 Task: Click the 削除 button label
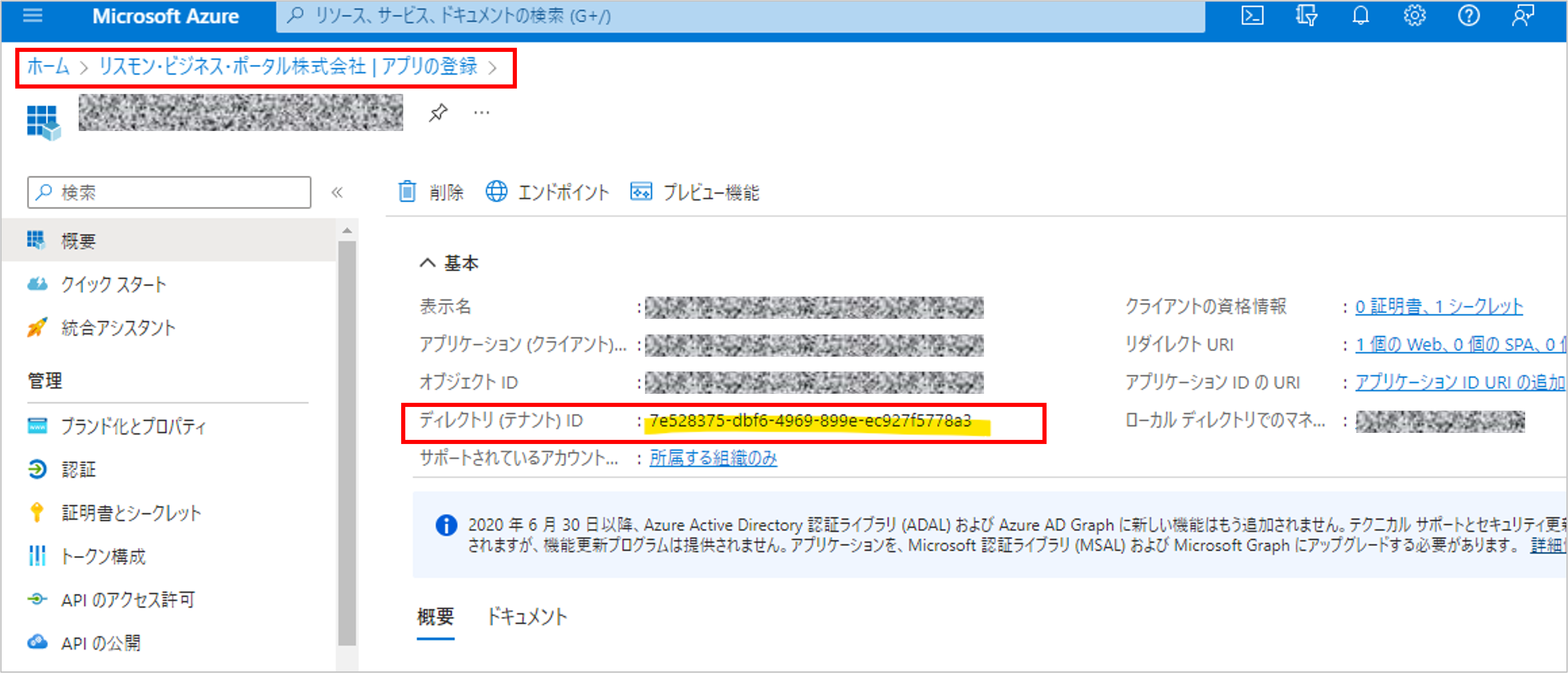tap(446, 192)
